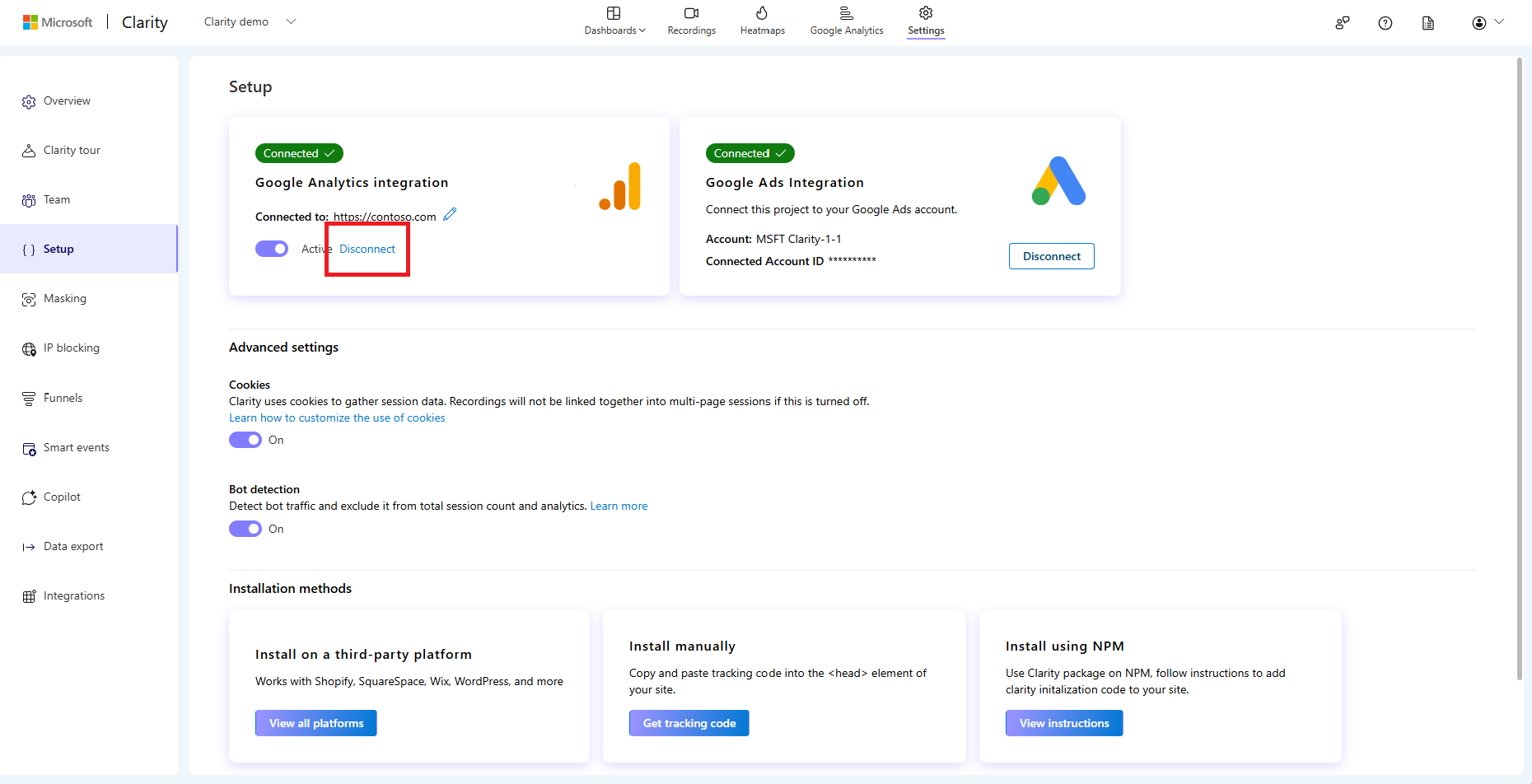Edit the connected URL with the pencil icon

[x=450, y=213]
